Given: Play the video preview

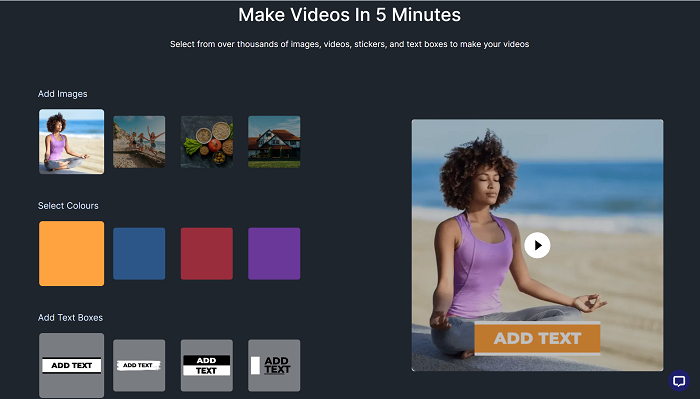Looking at the screenshot, I should pos(537,245).
